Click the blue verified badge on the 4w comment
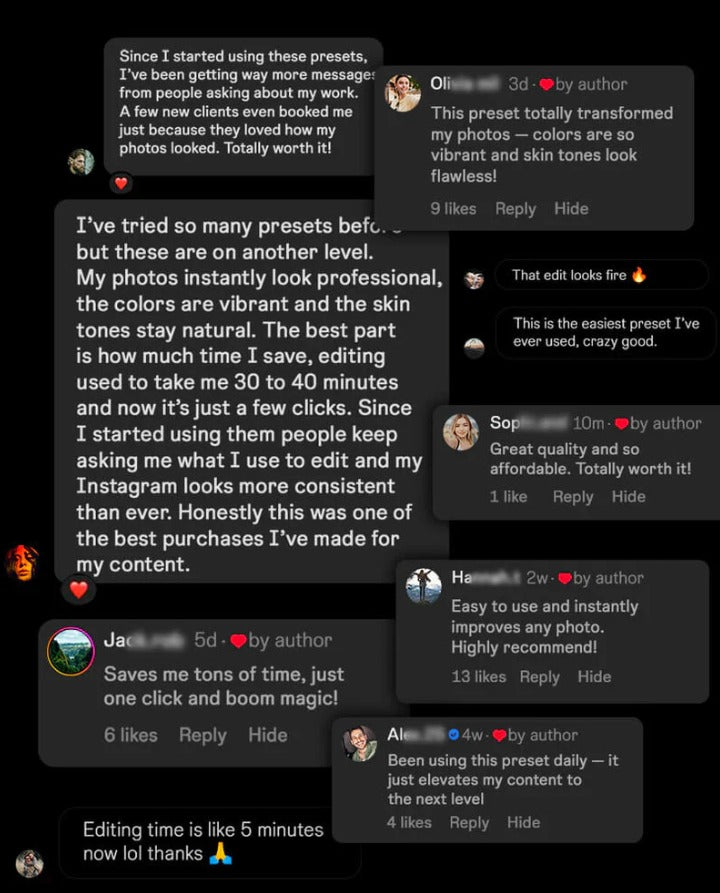The height and width of the screenshot is (893, 720). click(453, 735)
